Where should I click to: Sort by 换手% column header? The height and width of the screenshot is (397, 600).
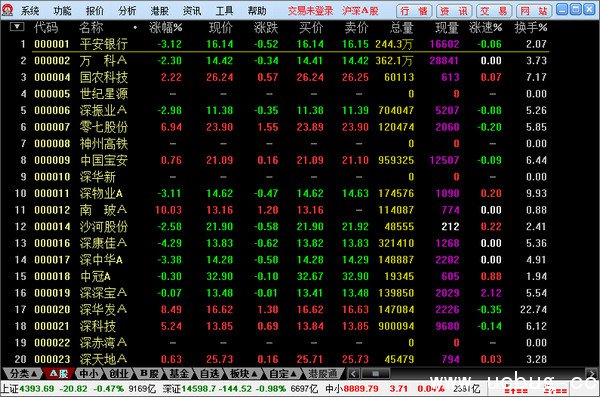(531, 28)
